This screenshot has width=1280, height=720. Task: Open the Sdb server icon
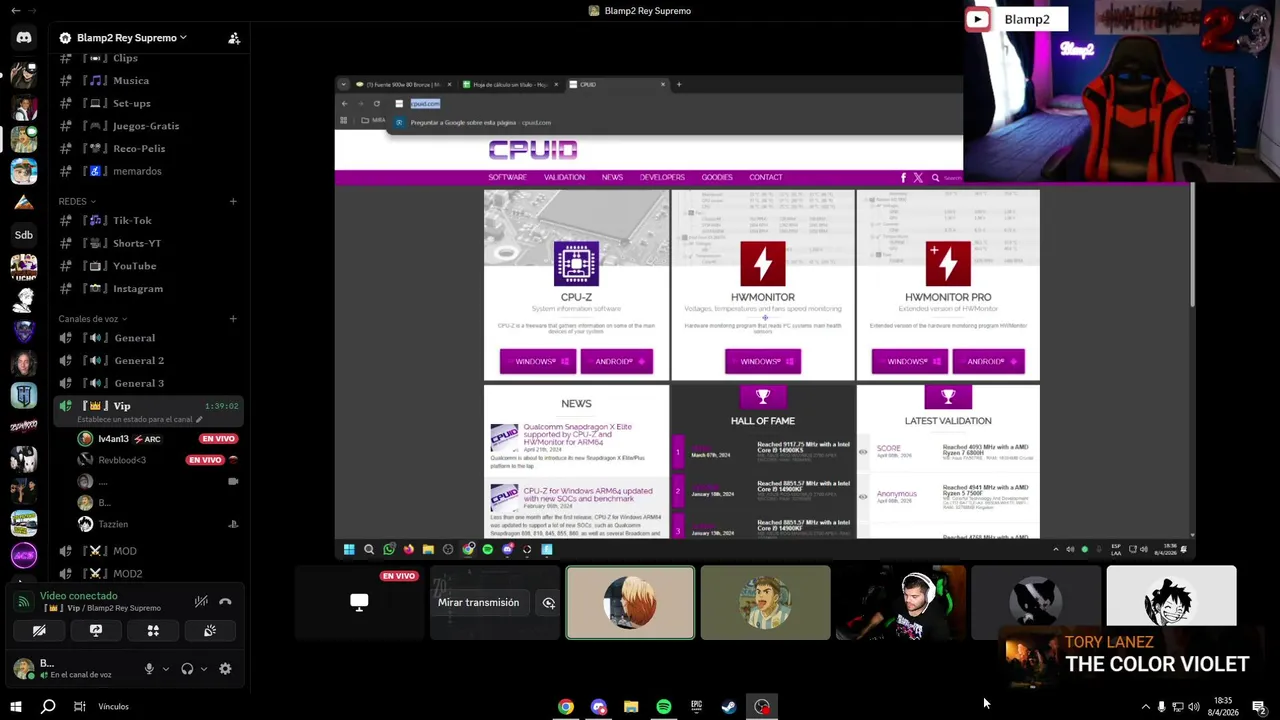click(24, 235)
